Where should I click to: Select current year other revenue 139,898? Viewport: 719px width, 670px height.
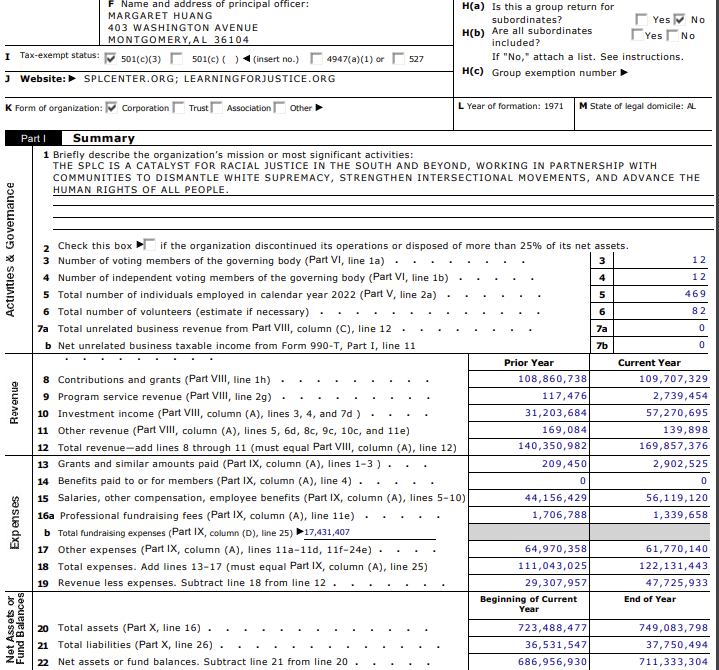point(686,430)
